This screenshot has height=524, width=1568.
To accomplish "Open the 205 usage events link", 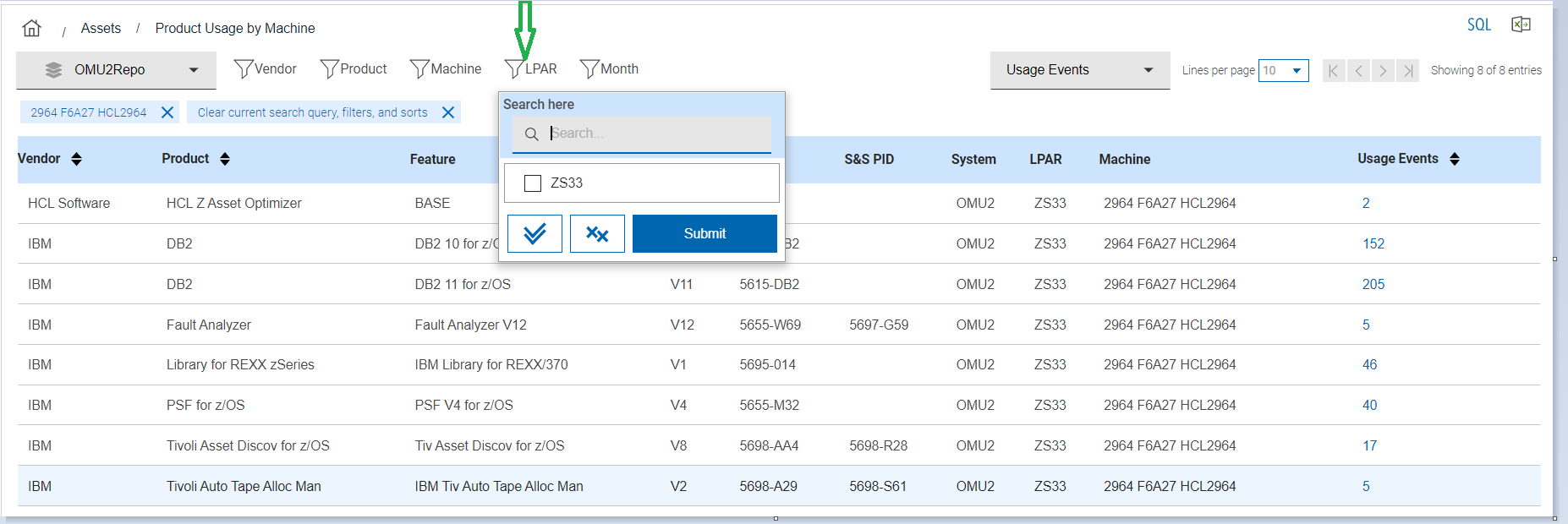I will coord(1373,284).
